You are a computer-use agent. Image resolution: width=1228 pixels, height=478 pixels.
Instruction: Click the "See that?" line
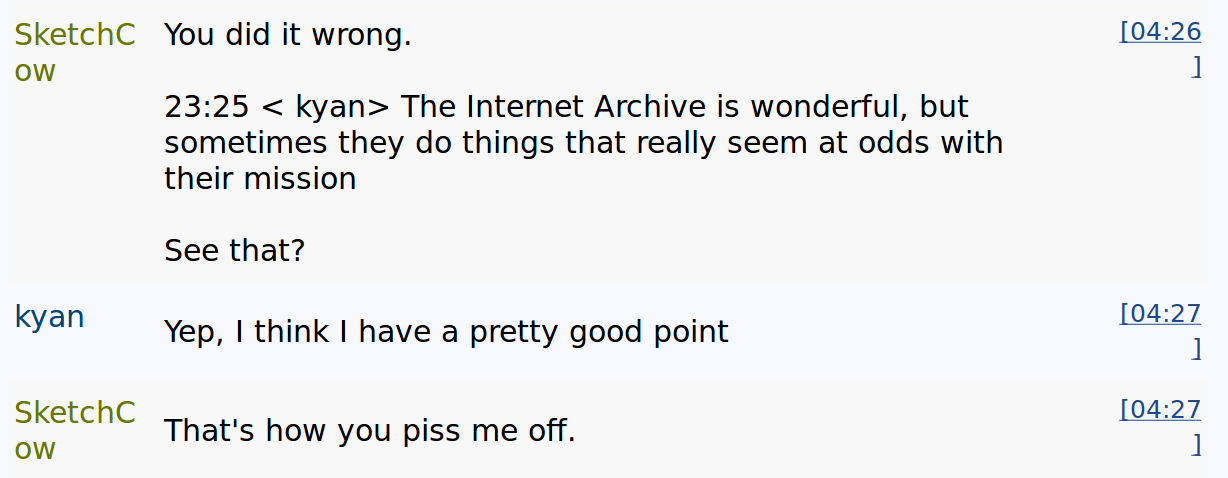point(234,250)
